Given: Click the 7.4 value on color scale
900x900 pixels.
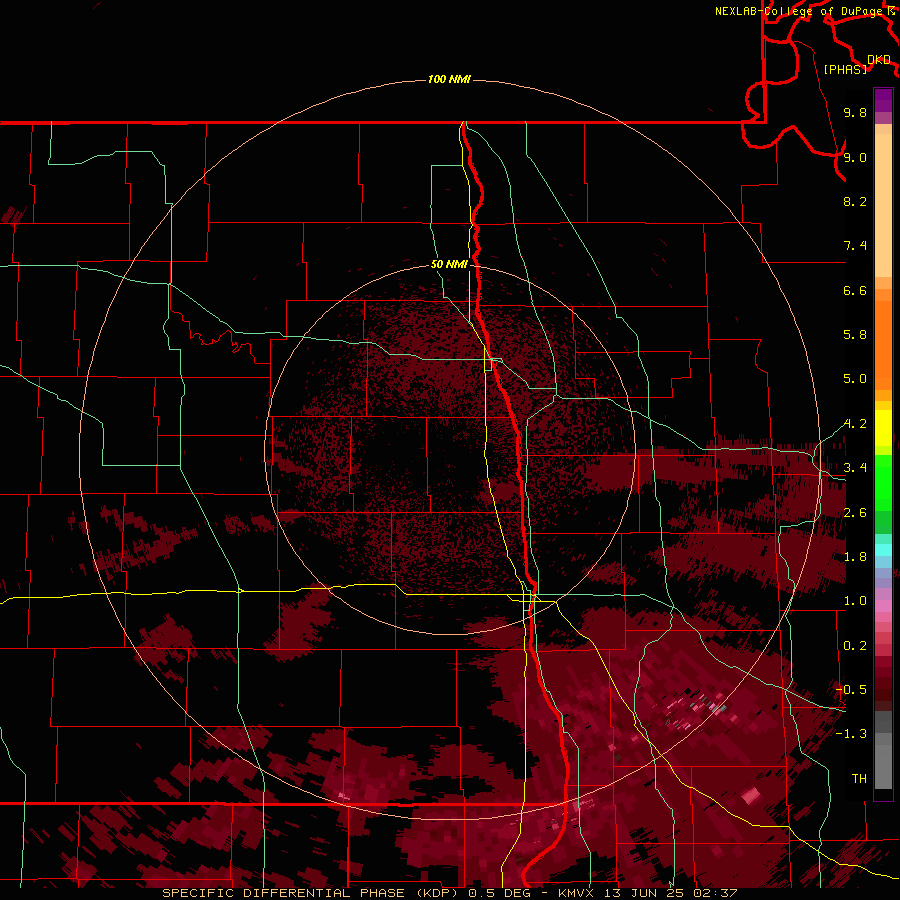Looking at the screenshot, I should point(855,246).
